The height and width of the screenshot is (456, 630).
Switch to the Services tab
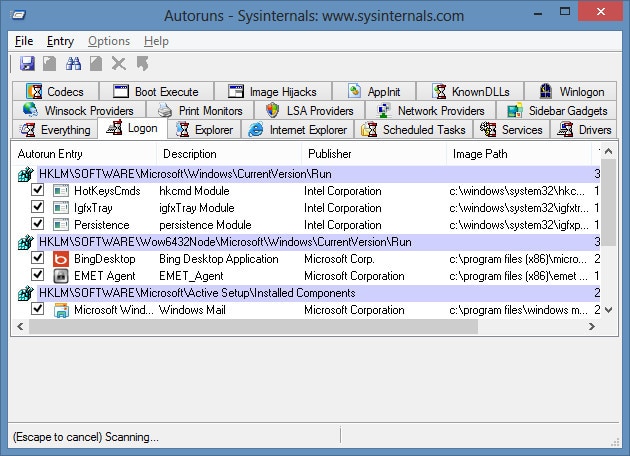coord(511,129)
